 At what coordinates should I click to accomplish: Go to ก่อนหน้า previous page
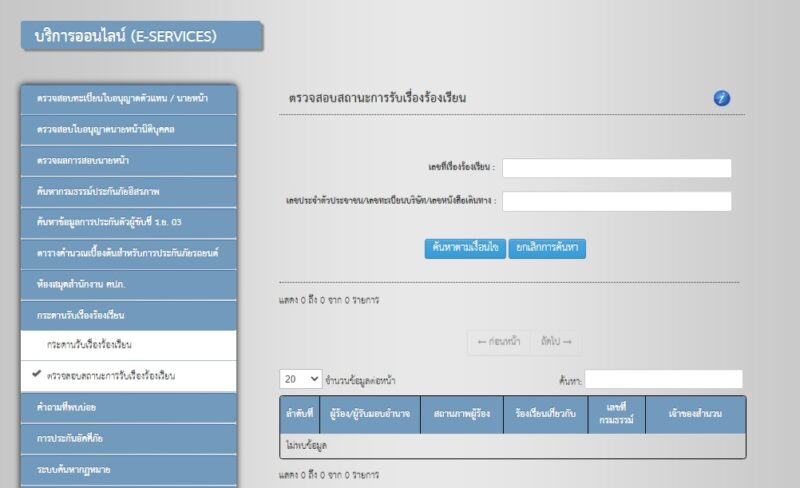[x=498, y=341]
